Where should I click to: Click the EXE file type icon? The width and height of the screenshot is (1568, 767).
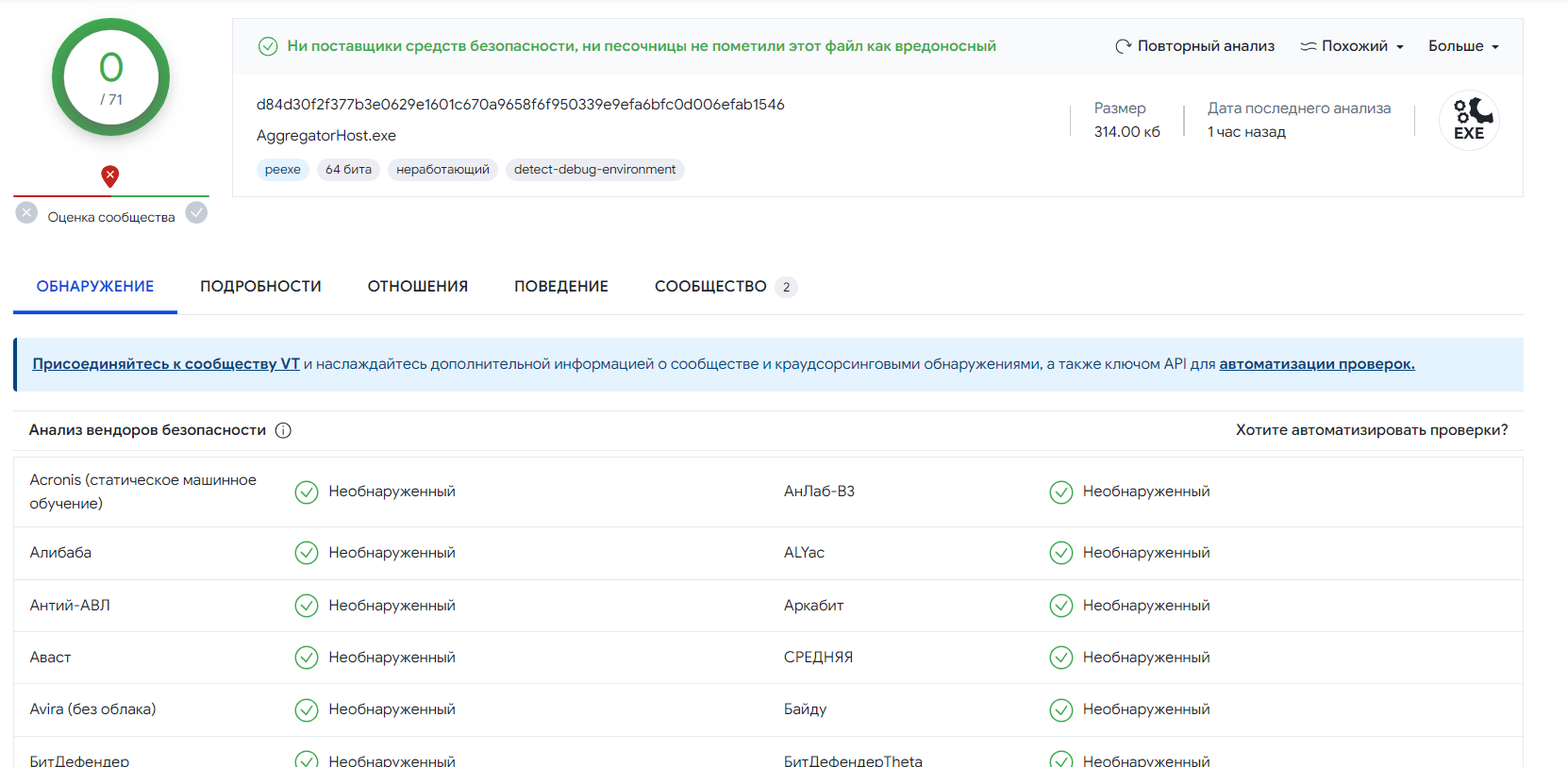click(x=1469, y=120)
